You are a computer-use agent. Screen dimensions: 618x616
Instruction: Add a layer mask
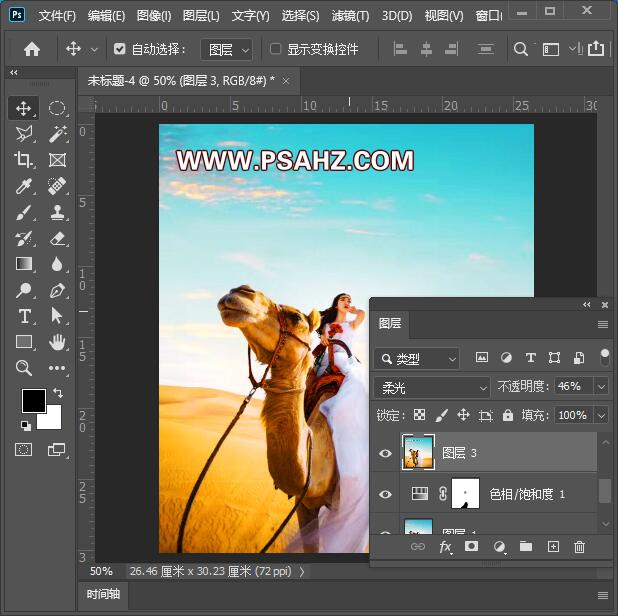471,546
